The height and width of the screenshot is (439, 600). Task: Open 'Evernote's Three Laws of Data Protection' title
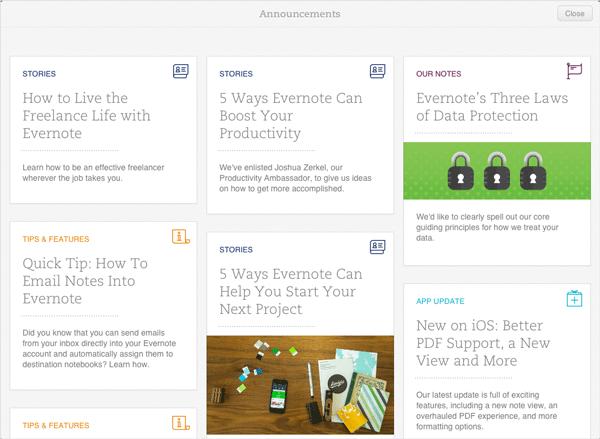tap(490, 107)
